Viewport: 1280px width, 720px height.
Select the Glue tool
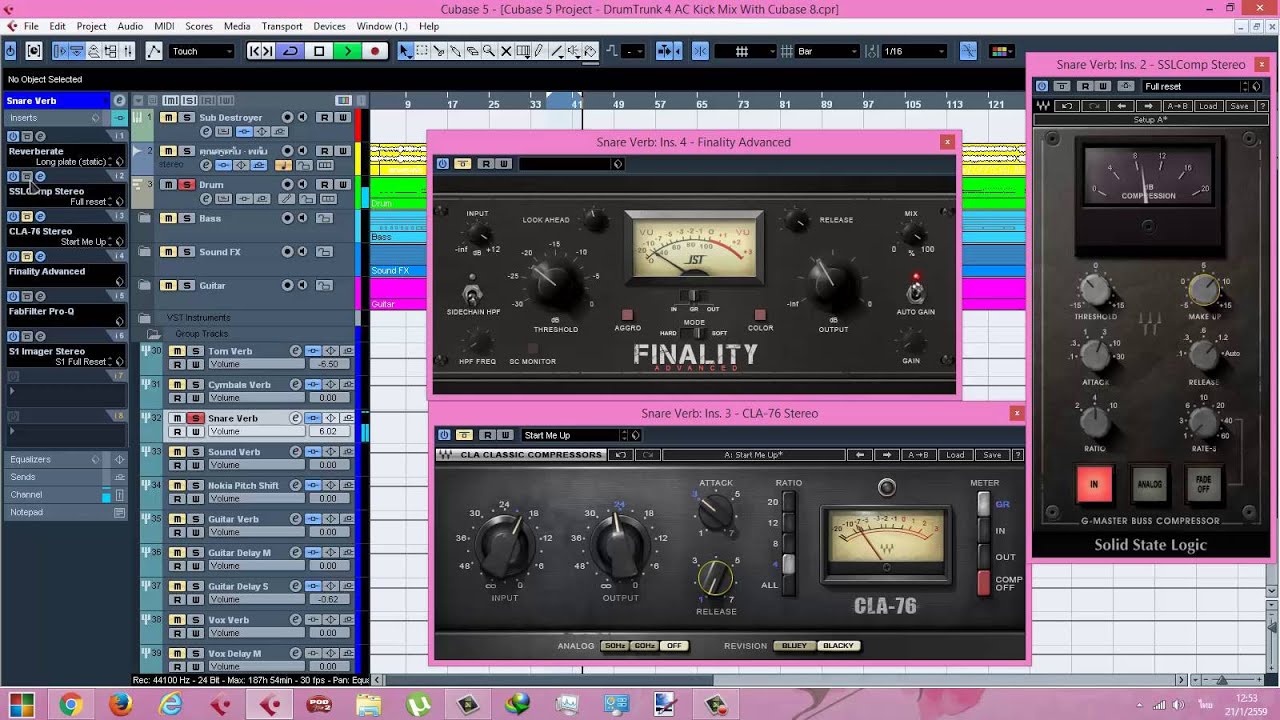point(456,51)
